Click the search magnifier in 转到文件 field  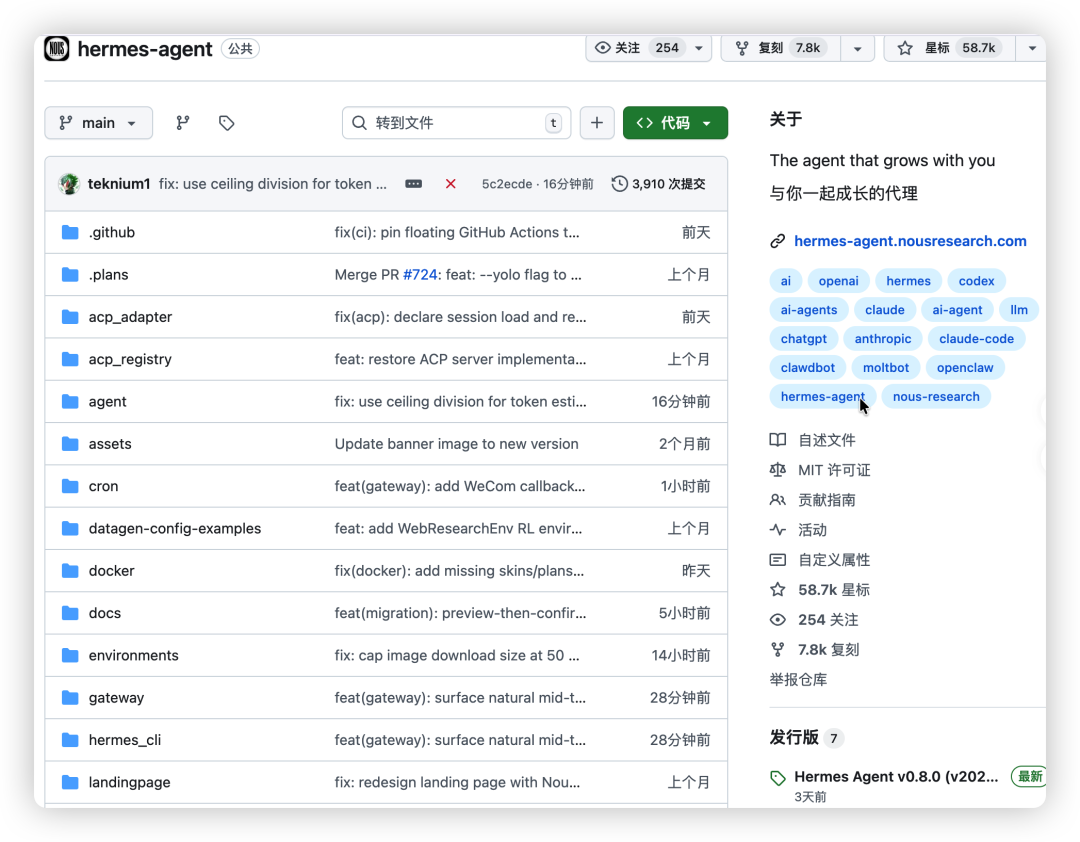(x=359, y=123)
